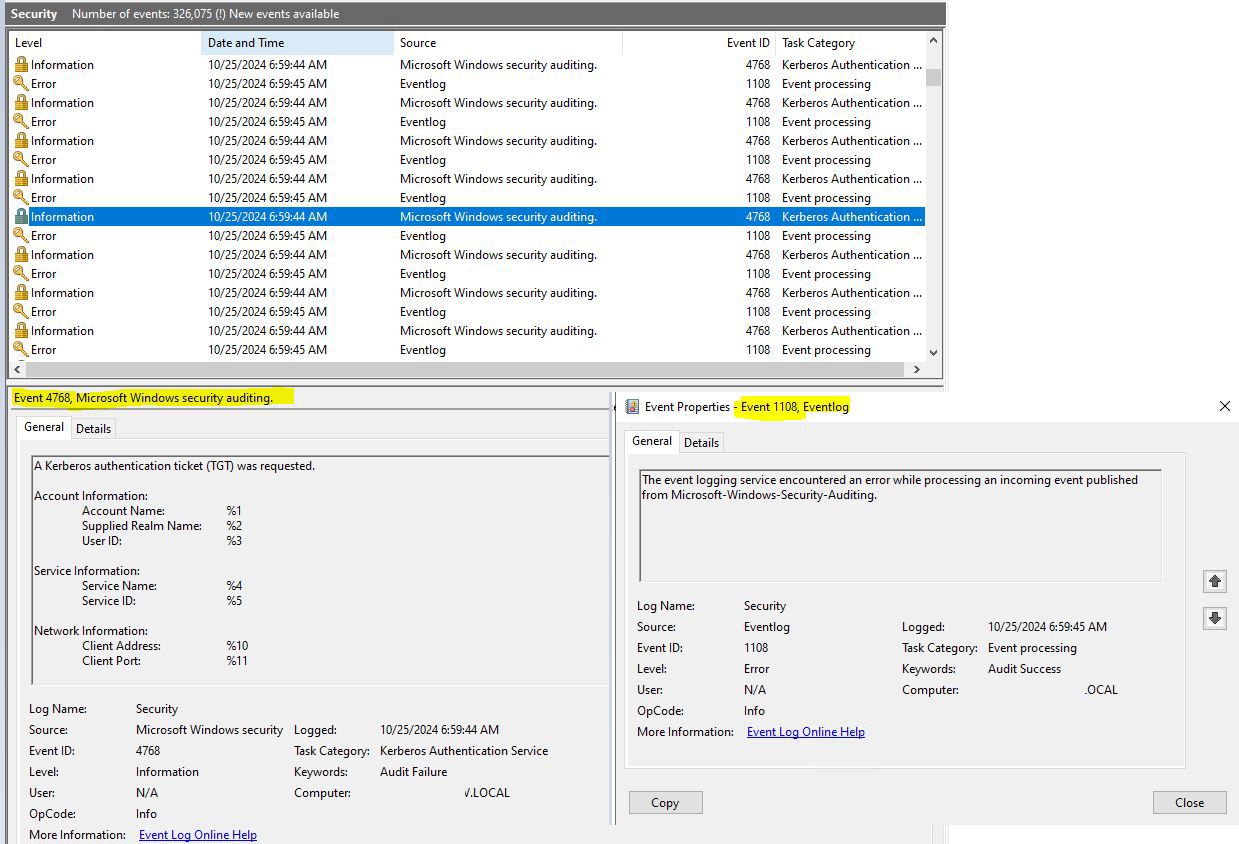Click the 'Client Address:' label

pyautogui.click(x=121, y=646)
